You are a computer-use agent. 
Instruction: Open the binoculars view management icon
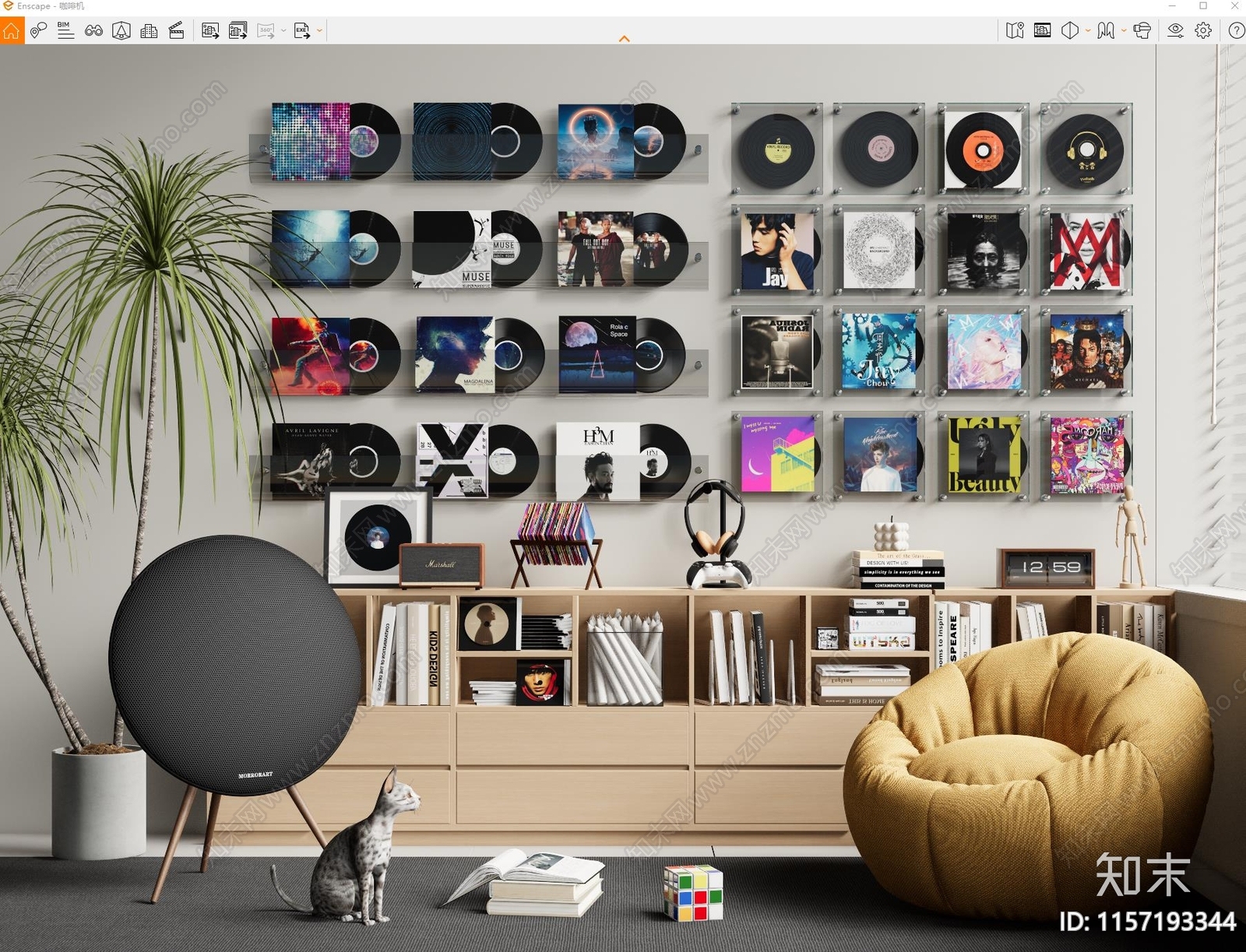(x=93, y=30)
